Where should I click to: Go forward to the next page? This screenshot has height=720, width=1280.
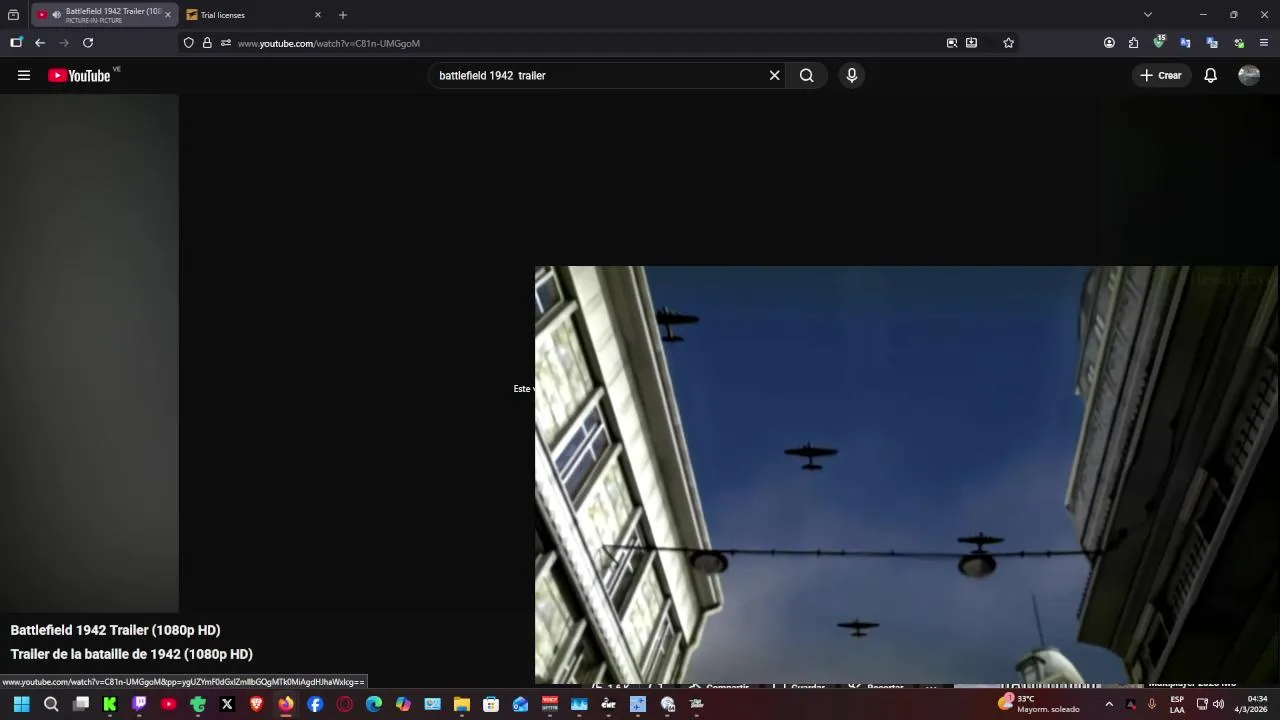tap(64, 43)
